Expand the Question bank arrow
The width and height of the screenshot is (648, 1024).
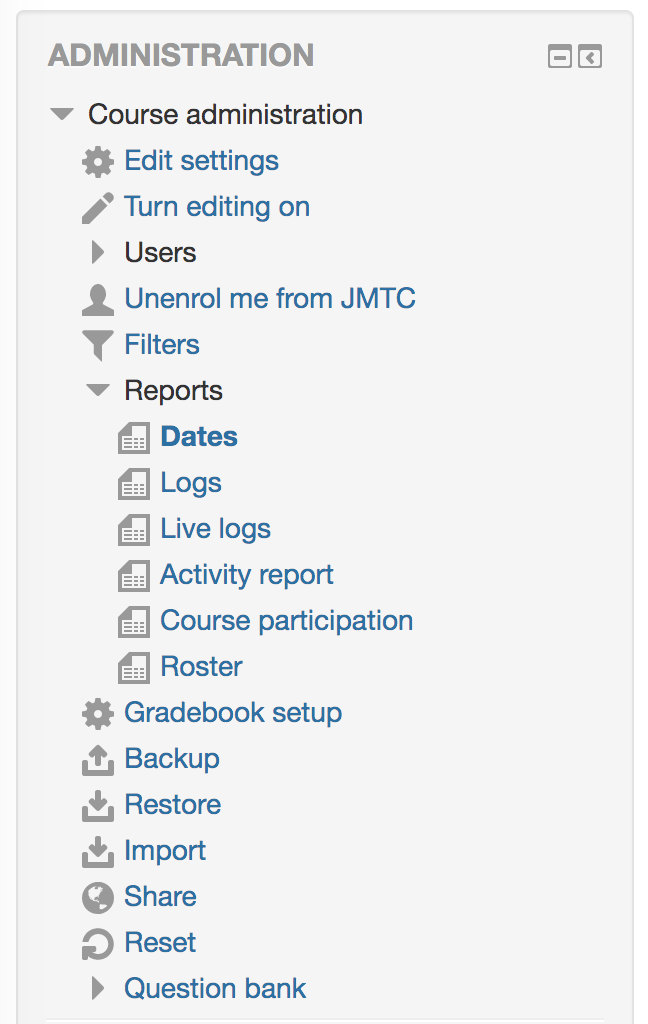[97, 988]
